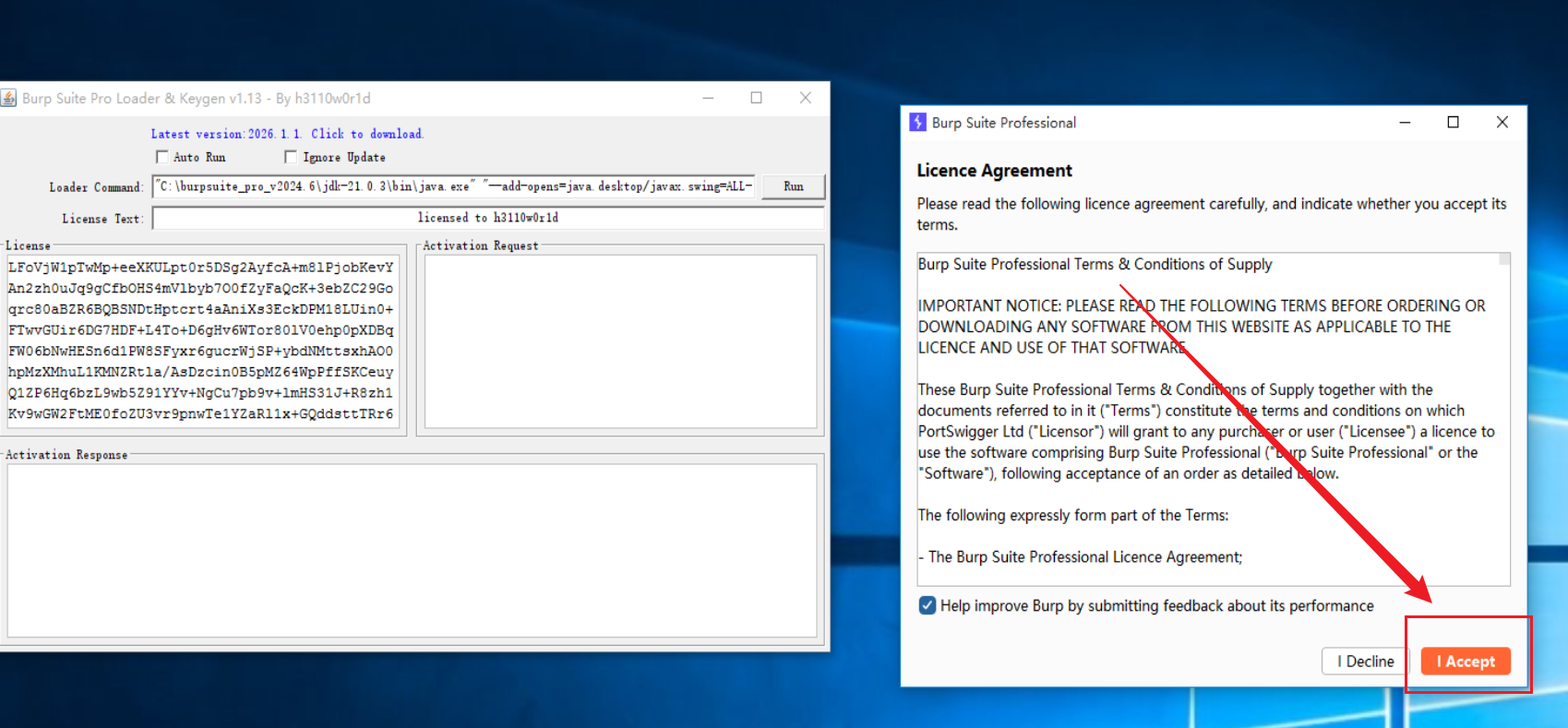
Task: Enable the Auto Run checkbox
Action: (162, 157)
